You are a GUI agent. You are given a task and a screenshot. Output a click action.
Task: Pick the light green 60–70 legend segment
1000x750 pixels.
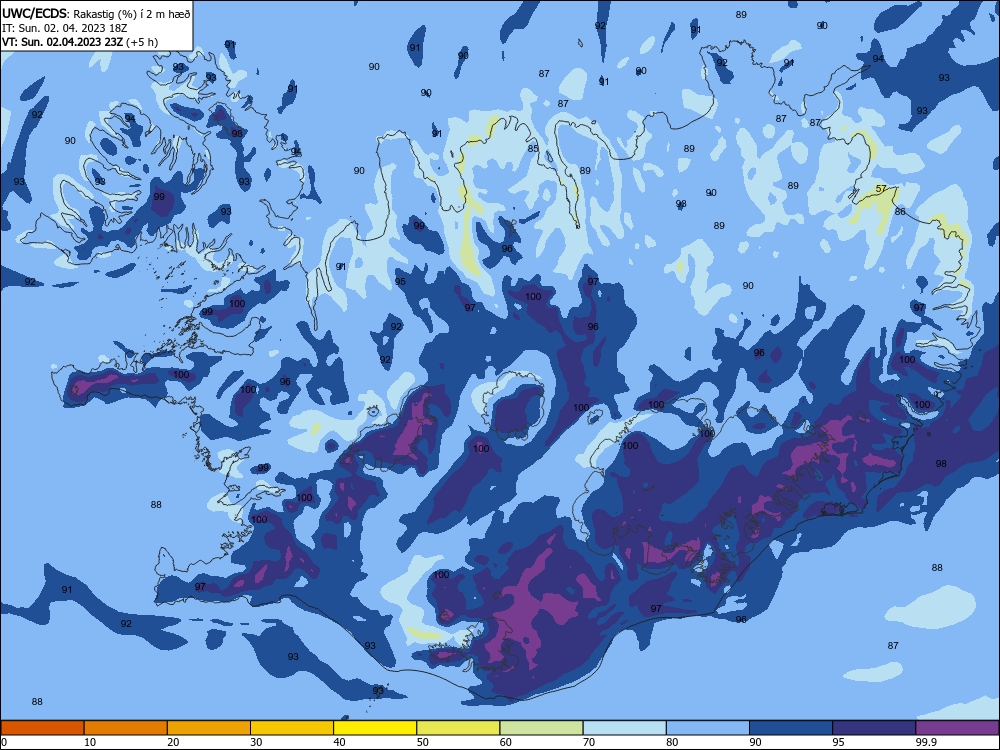click(x=541, y=728)
